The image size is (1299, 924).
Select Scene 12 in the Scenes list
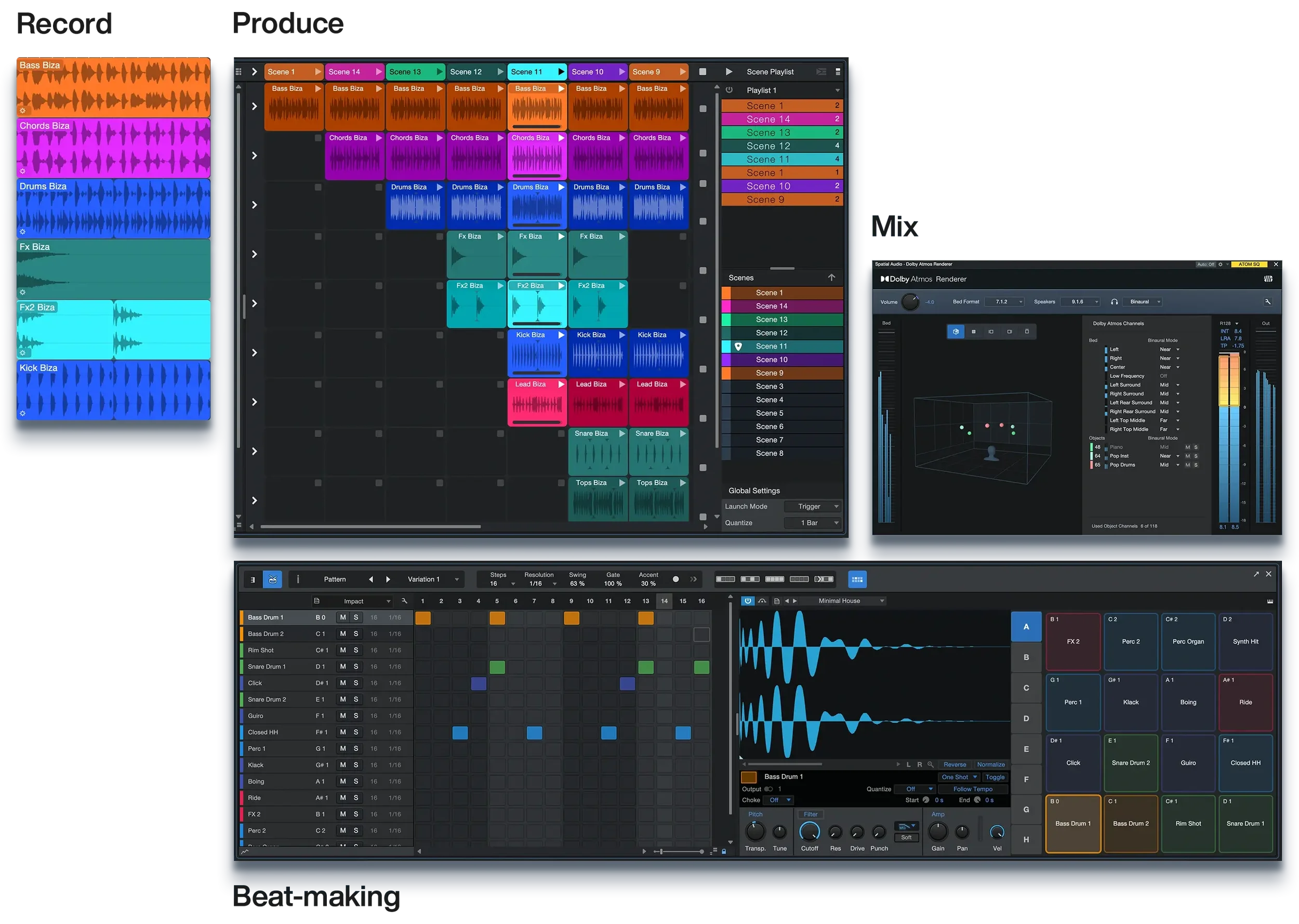point(771,333)
